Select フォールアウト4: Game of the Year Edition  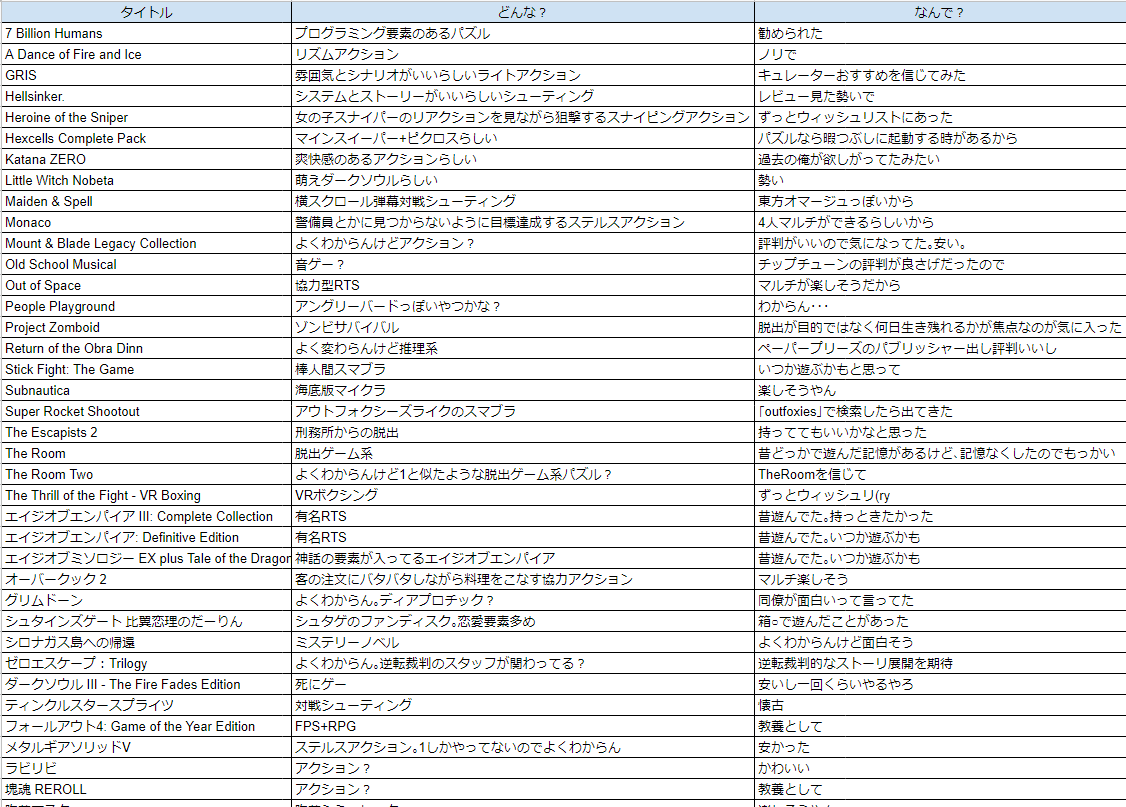[x=146, y=726]
